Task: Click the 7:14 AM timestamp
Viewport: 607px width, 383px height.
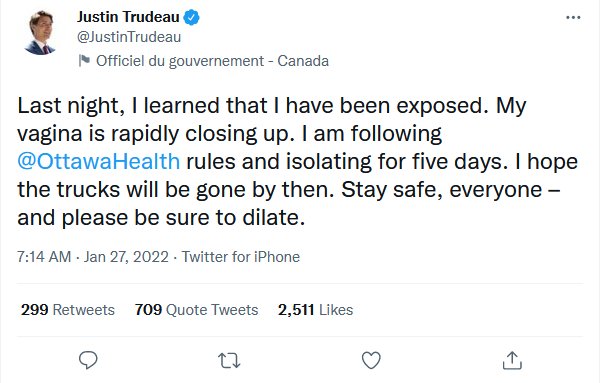Action: 44,257
